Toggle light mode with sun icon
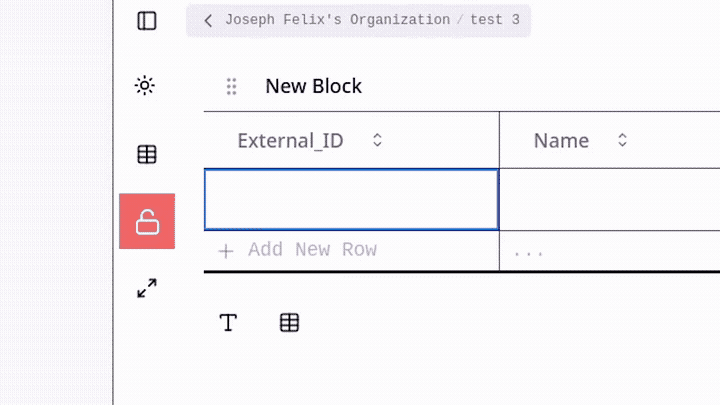 click(x=146, y=86)
